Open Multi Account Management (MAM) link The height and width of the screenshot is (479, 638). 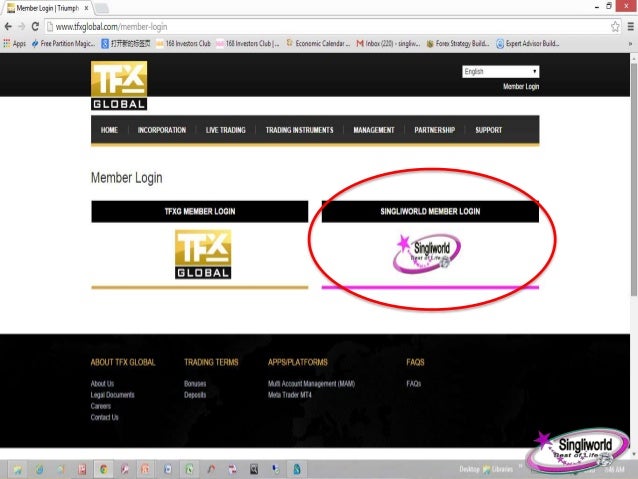click(x=311, y=383)
